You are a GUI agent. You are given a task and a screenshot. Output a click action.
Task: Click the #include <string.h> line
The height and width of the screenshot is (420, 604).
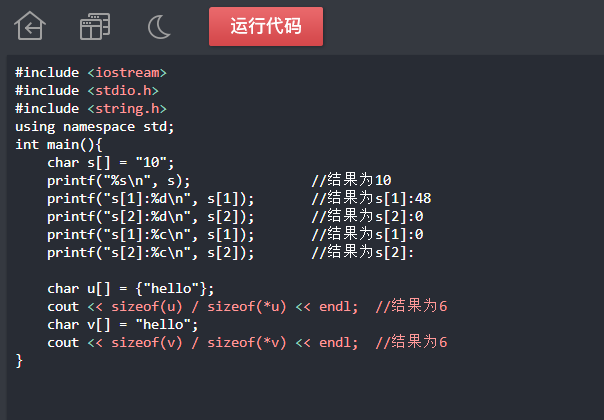(90, 108)
